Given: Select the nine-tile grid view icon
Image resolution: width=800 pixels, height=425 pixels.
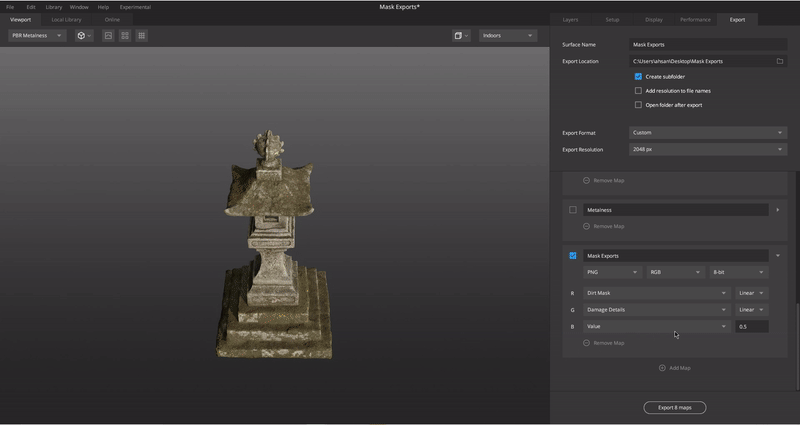Looking at the screenshot, I should 142,35.
